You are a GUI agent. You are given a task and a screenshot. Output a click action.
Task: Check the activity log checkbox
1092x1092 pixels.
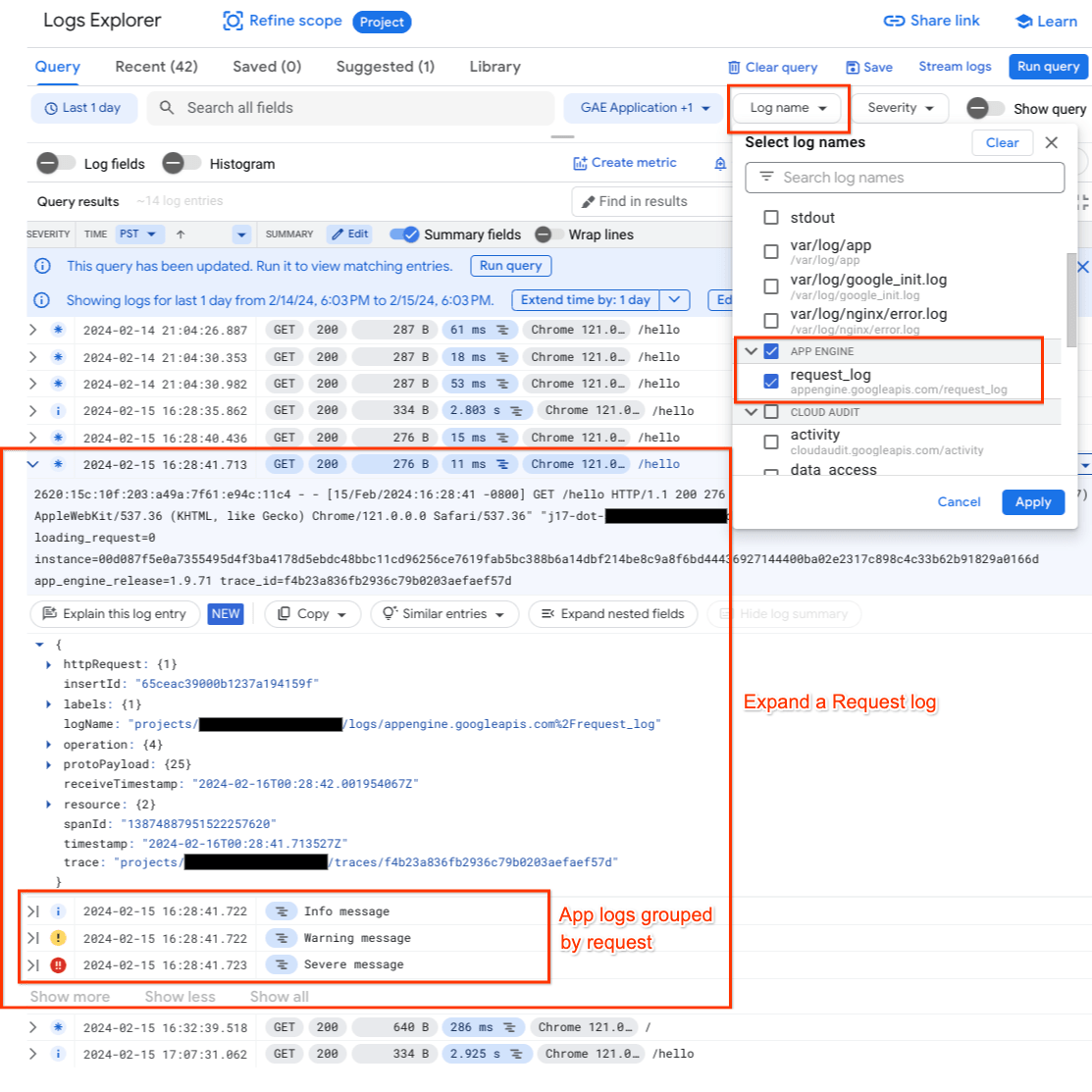(771, 442)
